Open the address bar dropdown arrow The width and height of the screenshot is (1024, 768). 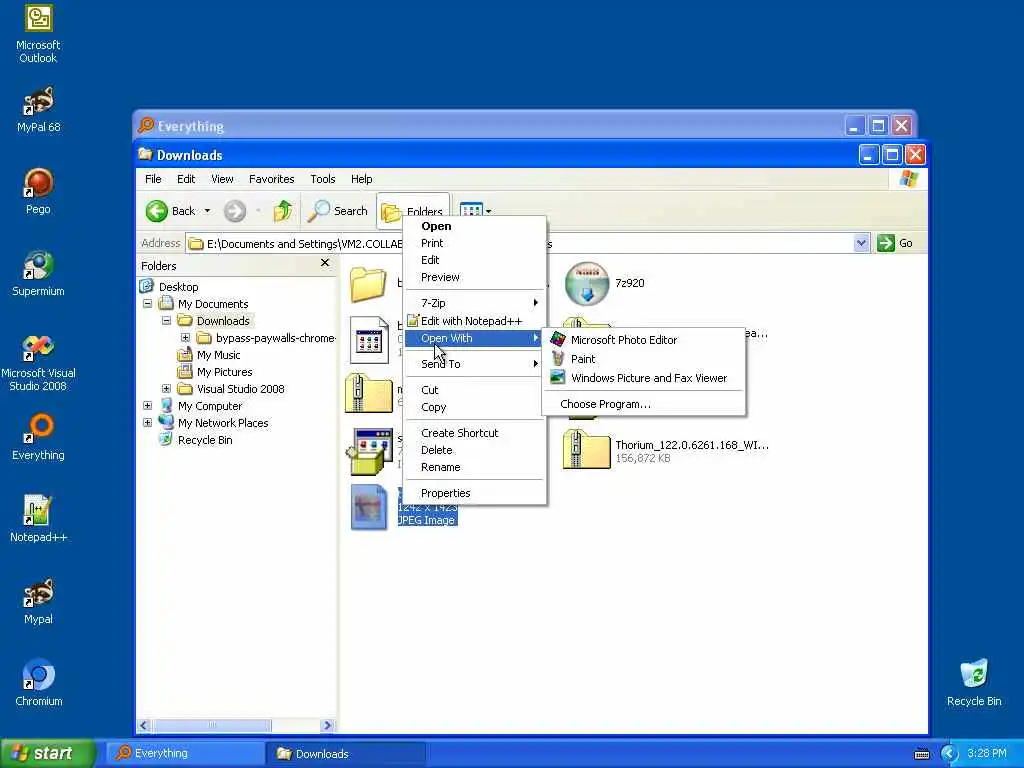pos(861,243)
